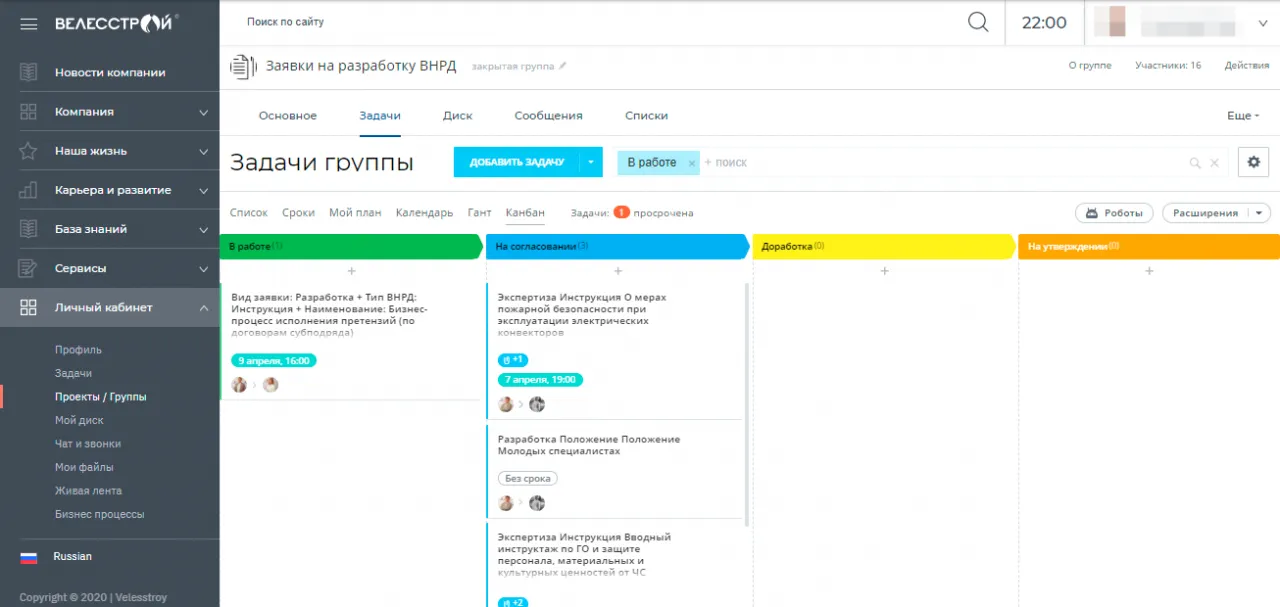Screen dimensions: 1280x607
Task: Switch to the Диск tab
Action: [458, 116]
